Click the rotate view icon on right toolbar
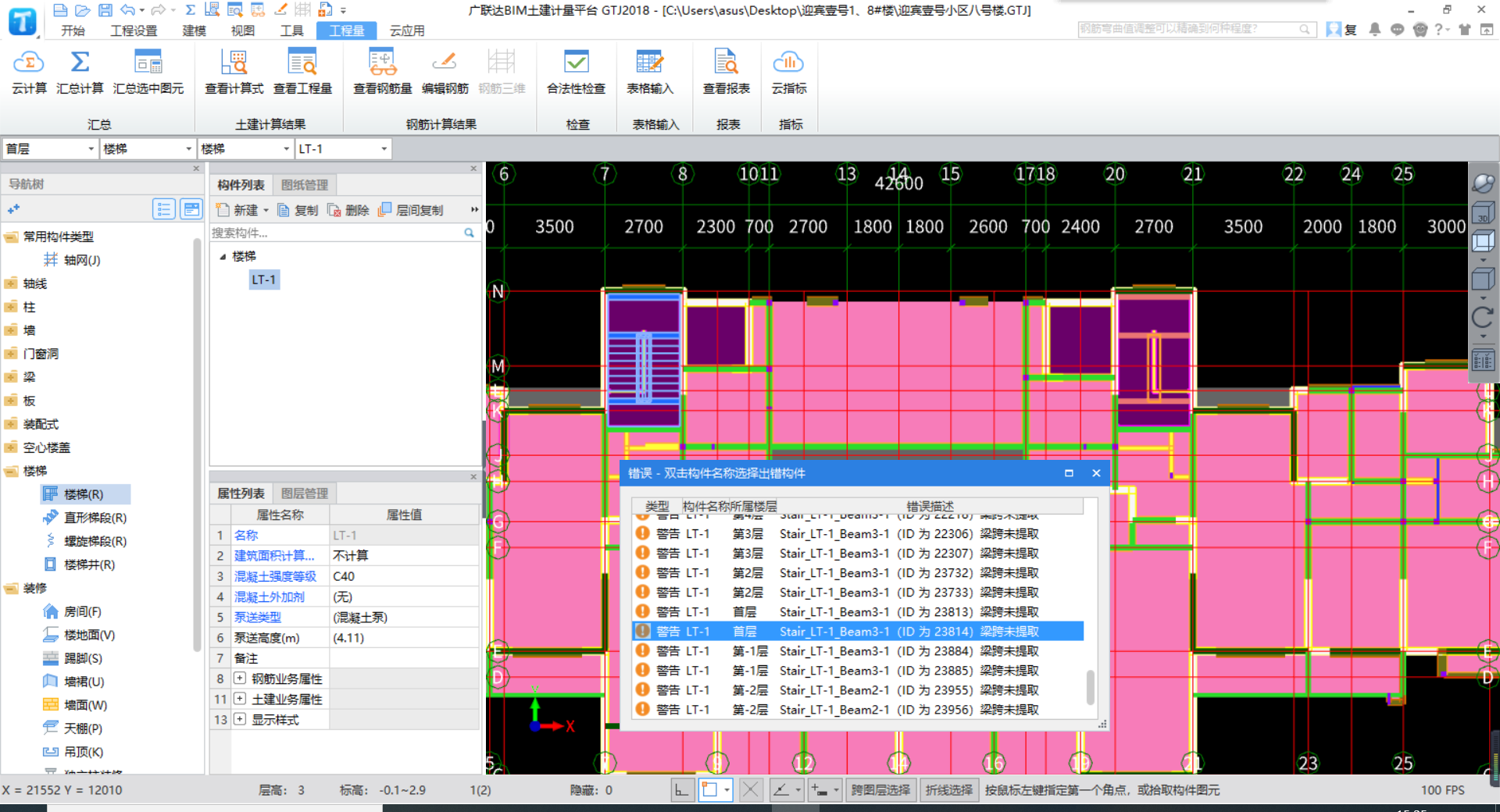 coord(1482,317)
